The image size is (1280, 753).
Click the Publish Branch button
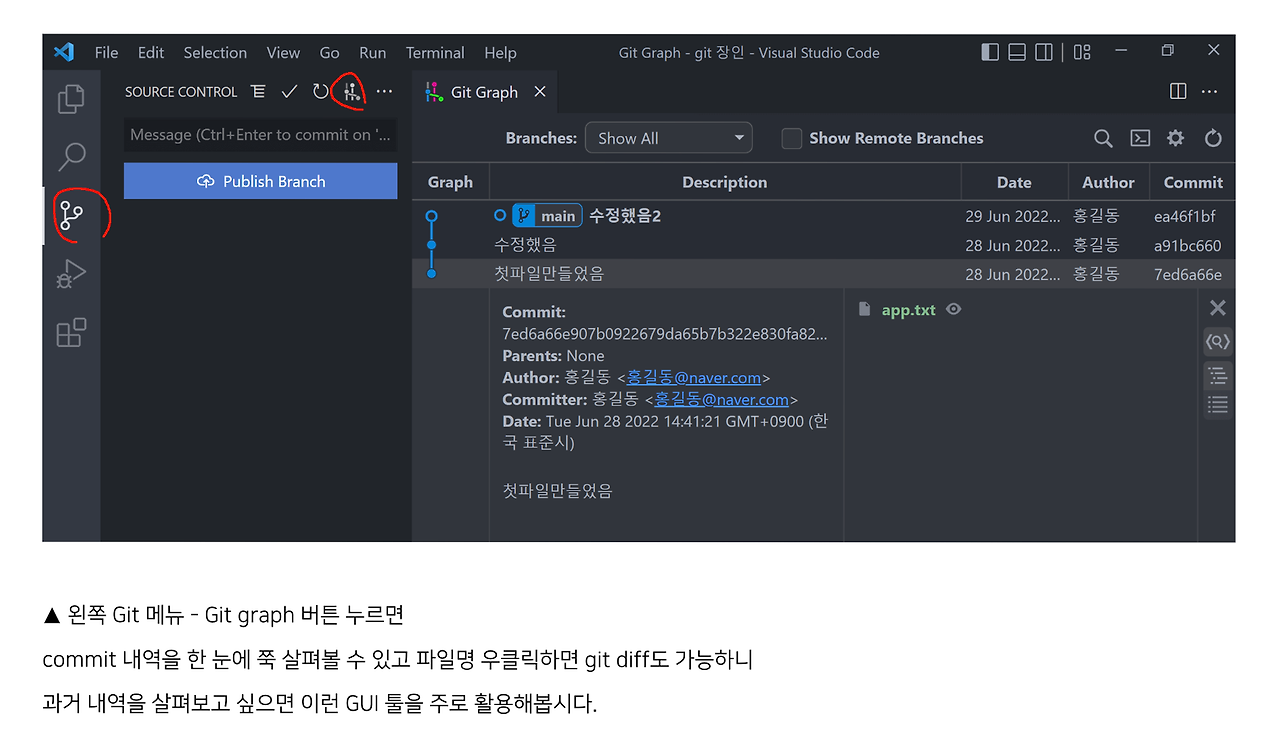pyautogui.click(x=260, y=181)
